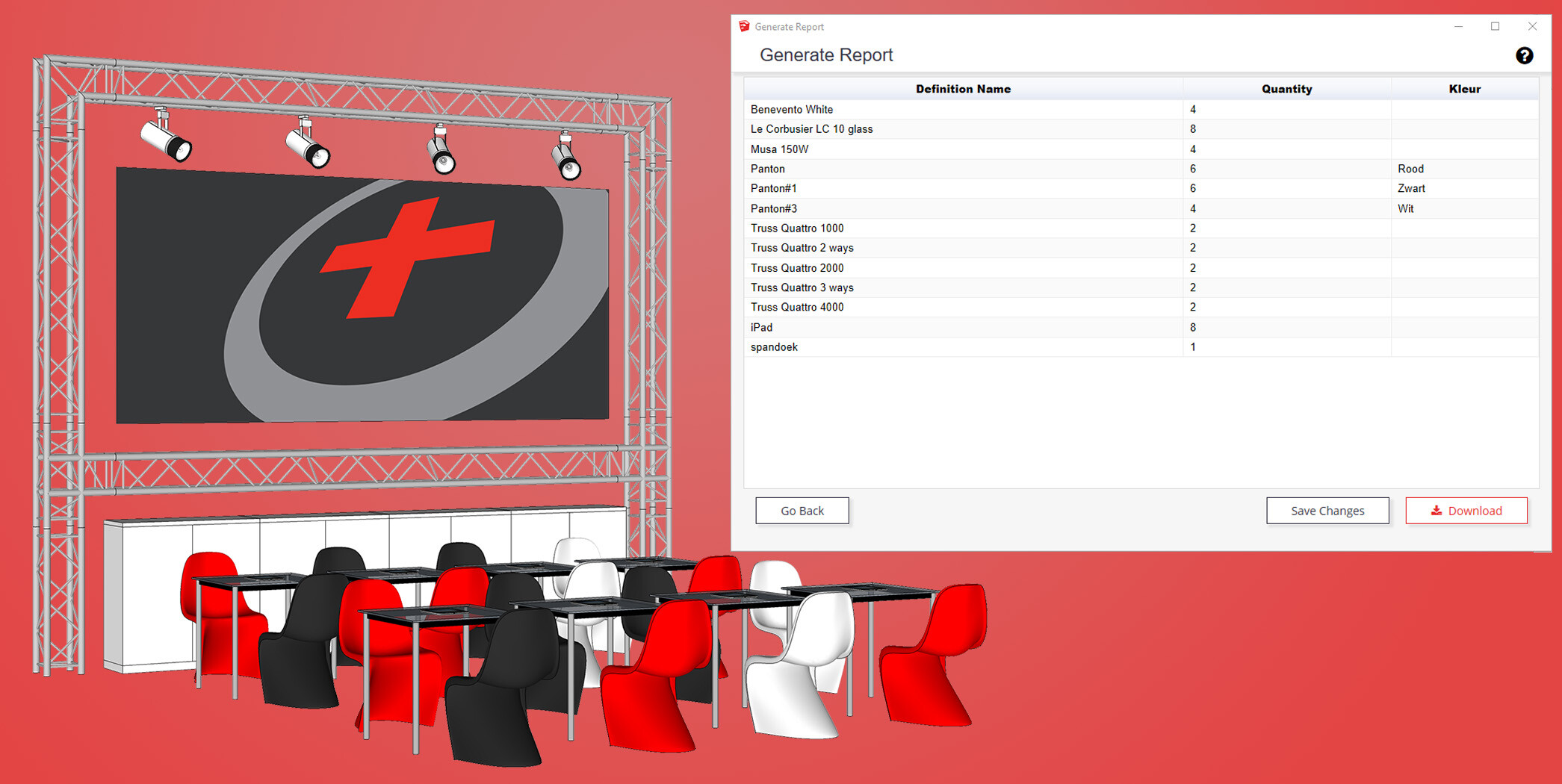Select the spandoek row
Image resolution: width=1562 pixels, height=784 pixels.
[774, 347]
